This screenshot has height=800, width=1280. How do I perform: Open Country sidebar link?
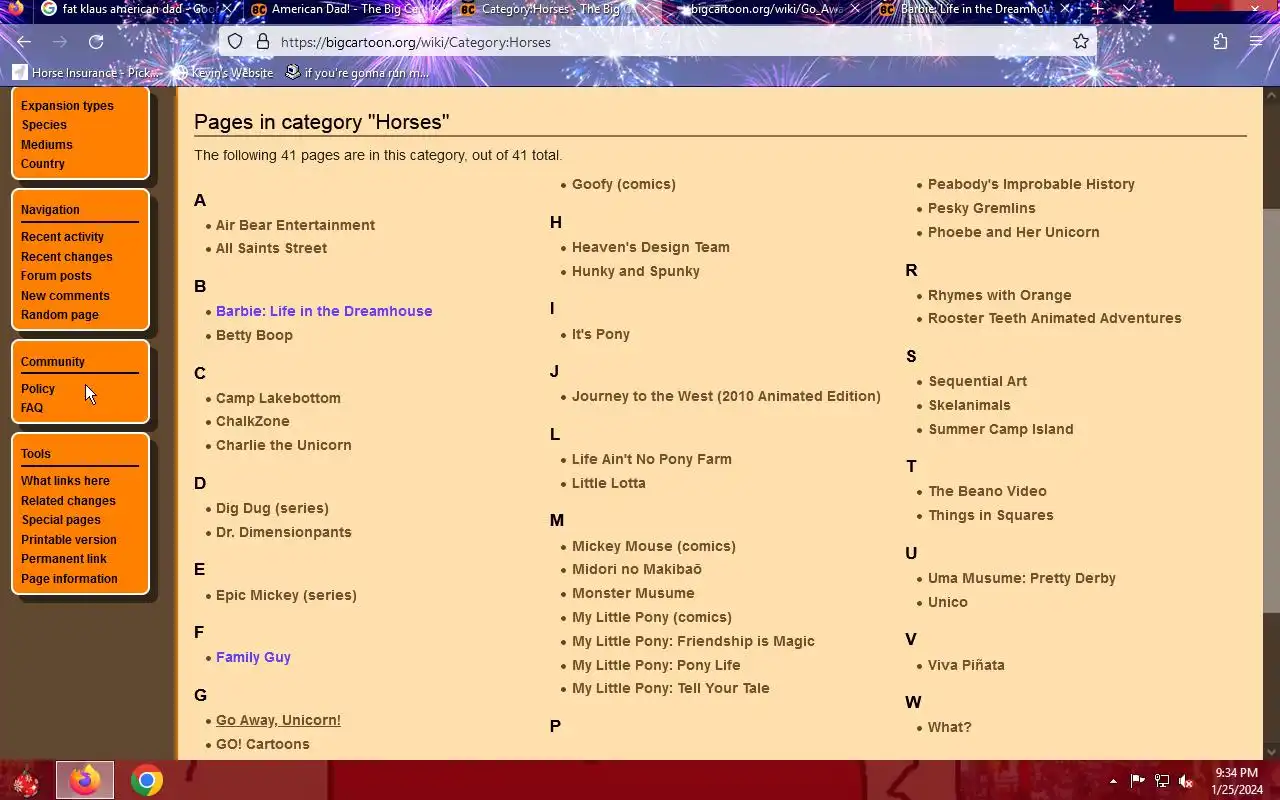click(x=43, y=164)
